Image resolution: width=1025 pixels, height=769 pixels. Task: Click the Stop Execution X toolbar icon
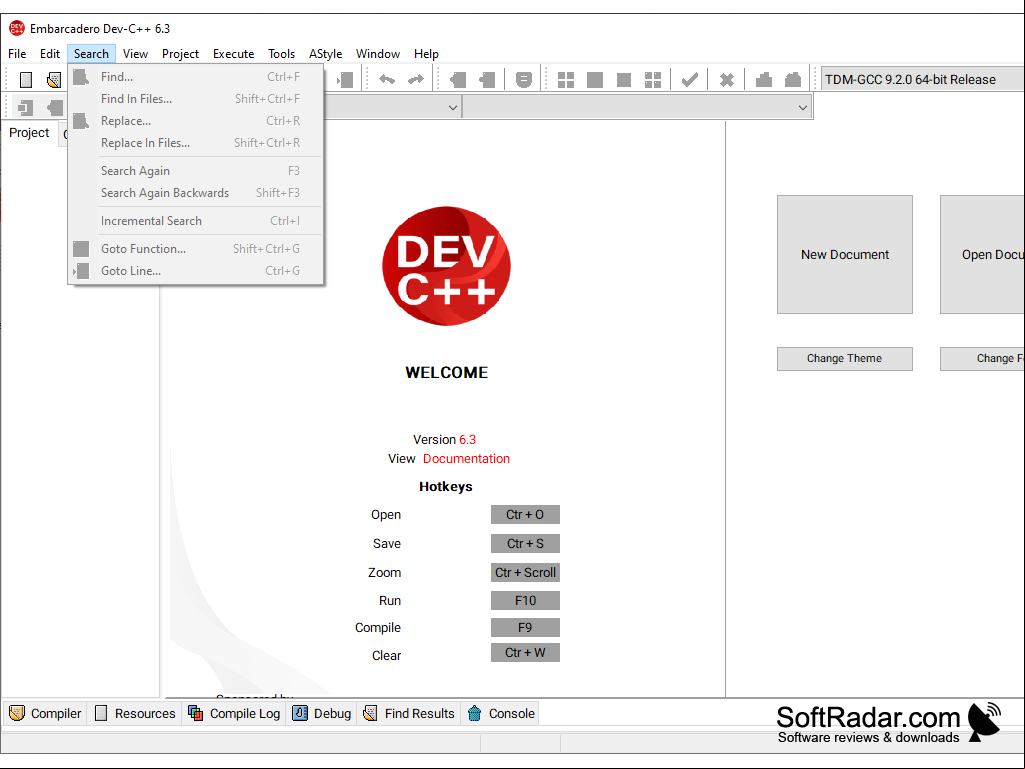[x=726, y=80]
